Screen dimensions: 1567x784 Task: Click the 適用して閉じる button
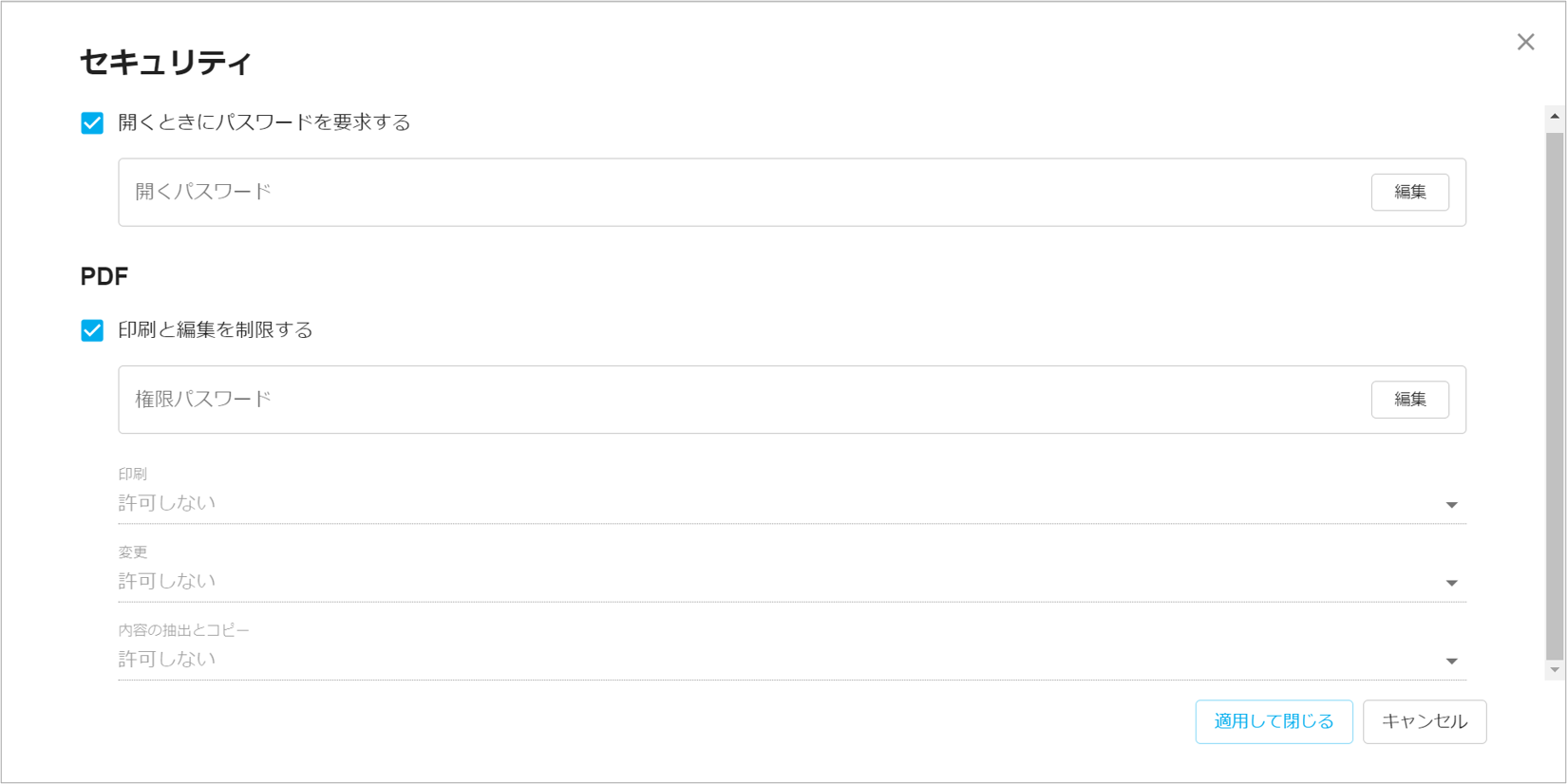click(x=1274, y=721)
